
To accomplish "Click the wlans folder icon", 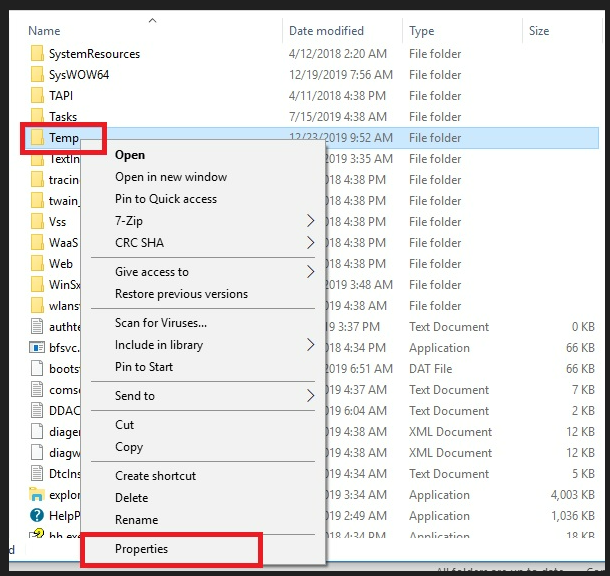I will [x=37, y=306].
